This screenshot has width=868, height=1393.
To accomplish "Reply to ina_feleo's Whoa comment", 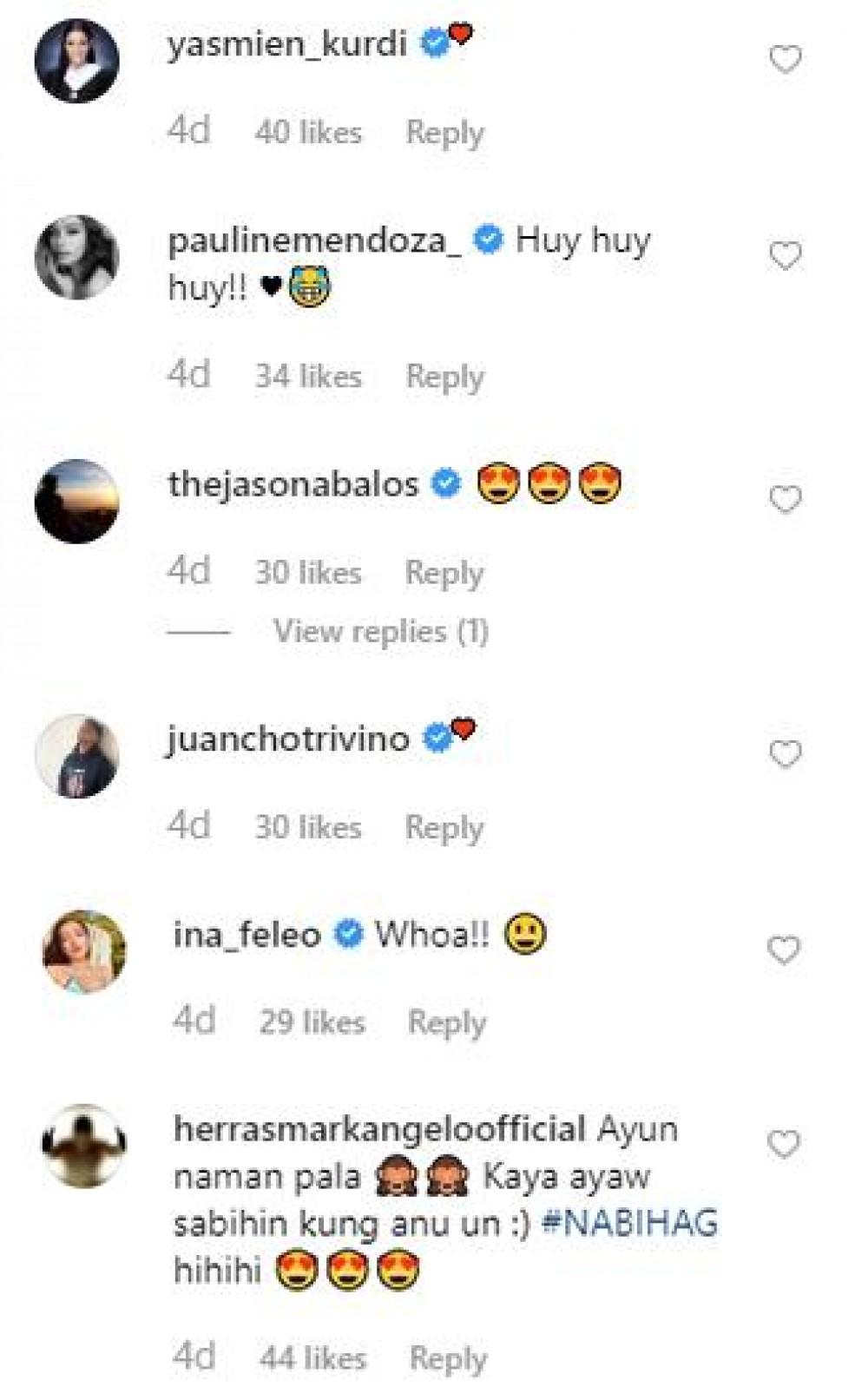I will pyautogui.click(x=447, y=1022).
